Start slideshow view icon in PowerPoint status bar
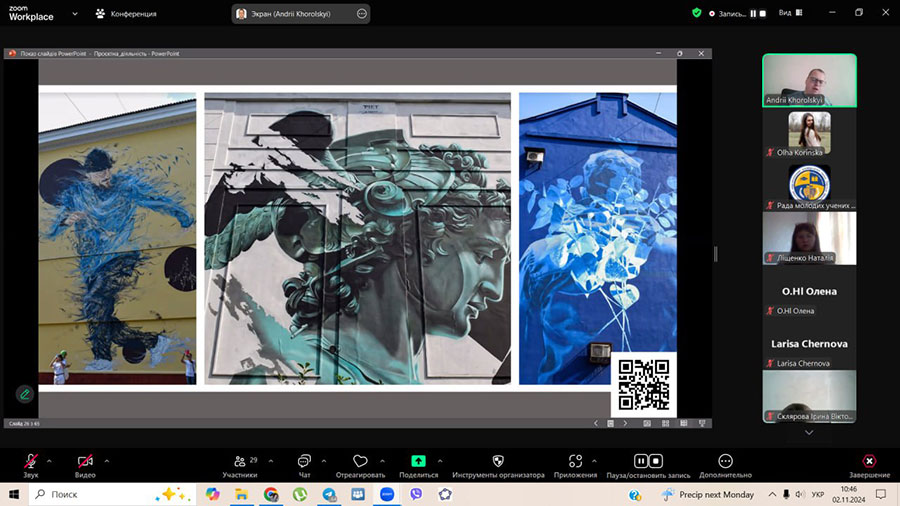Viewport: 900px width, 506px height. (702, 423)
